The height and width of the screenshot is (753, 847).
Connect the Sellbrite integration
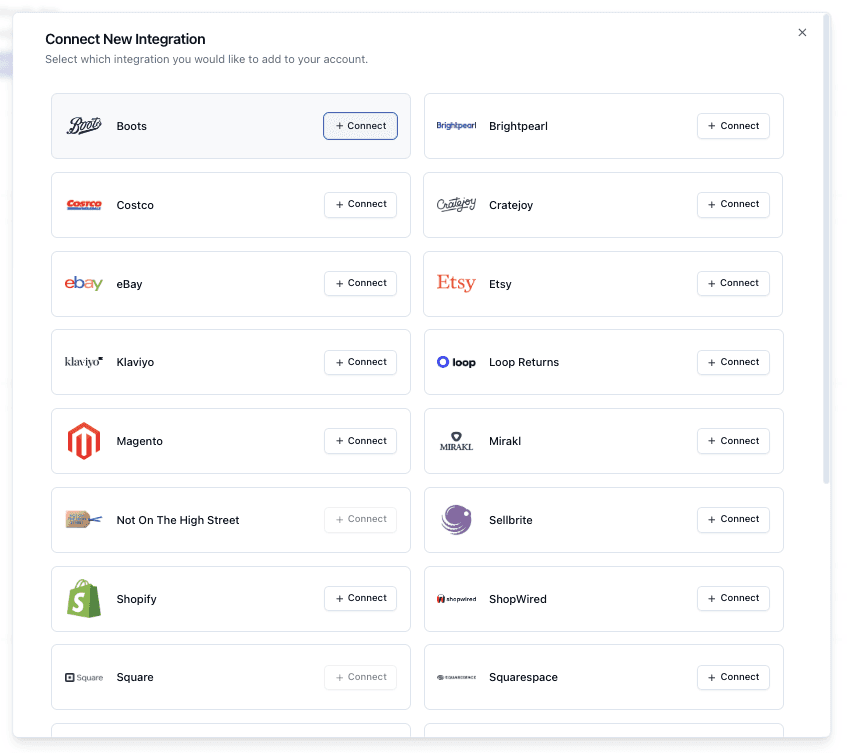(x=733, y=520)
